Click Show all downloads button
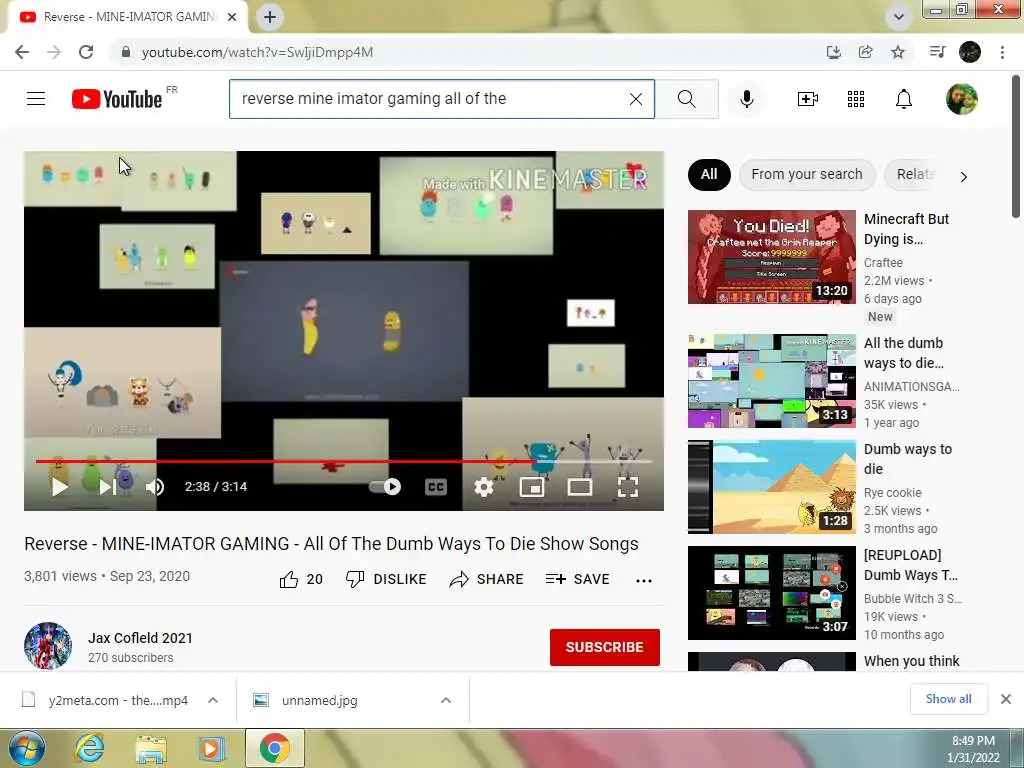This screenshot has height=768, width=1024. [948, 699]
